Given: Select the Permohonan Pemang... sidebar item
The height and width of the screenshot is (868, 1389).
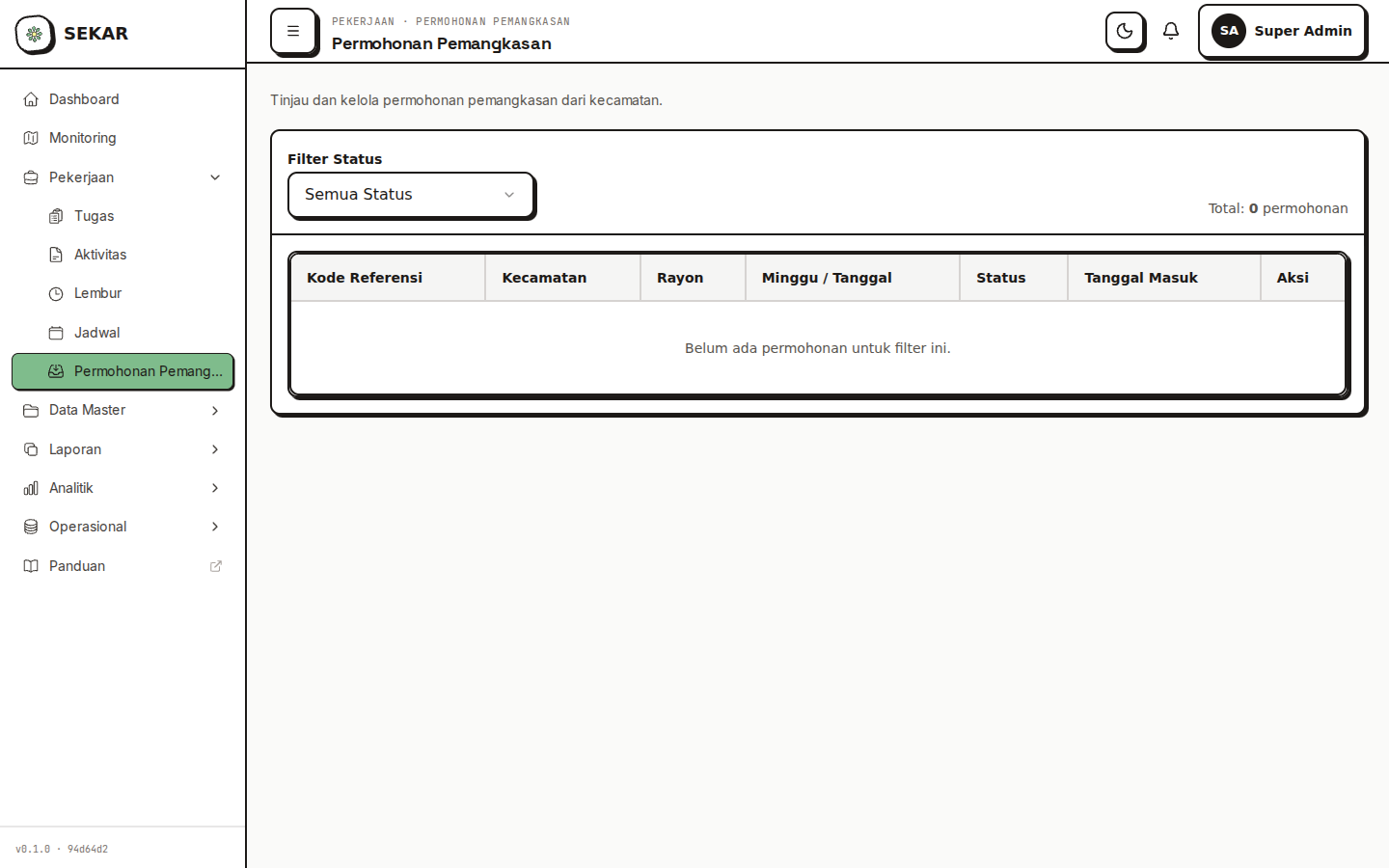Looking at the screenshot, I should [x=123, y=371].
